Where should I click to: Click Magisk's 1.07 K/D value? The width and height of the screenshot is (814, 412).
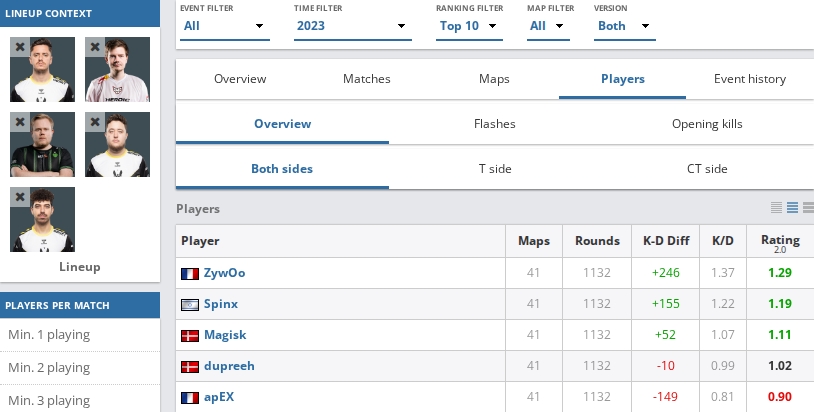click(x=723, y=335)
